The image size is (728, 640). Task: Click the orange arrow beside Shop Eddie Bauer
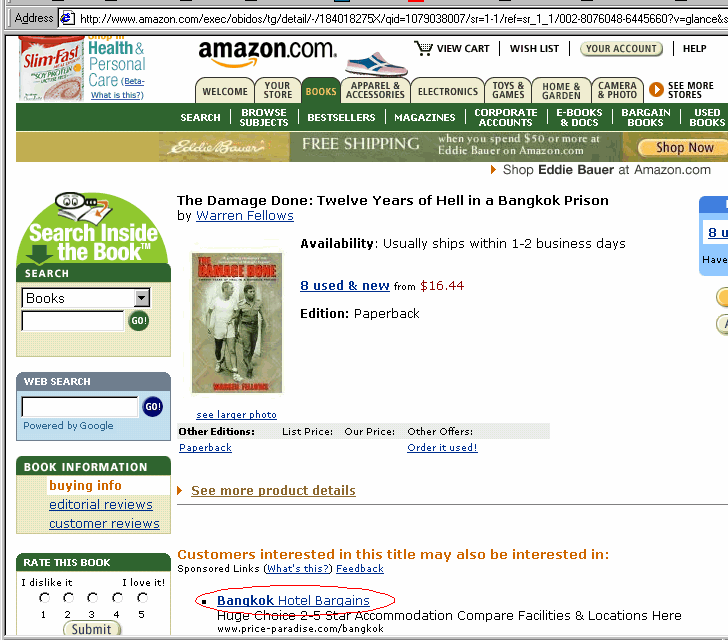point(493,170)
